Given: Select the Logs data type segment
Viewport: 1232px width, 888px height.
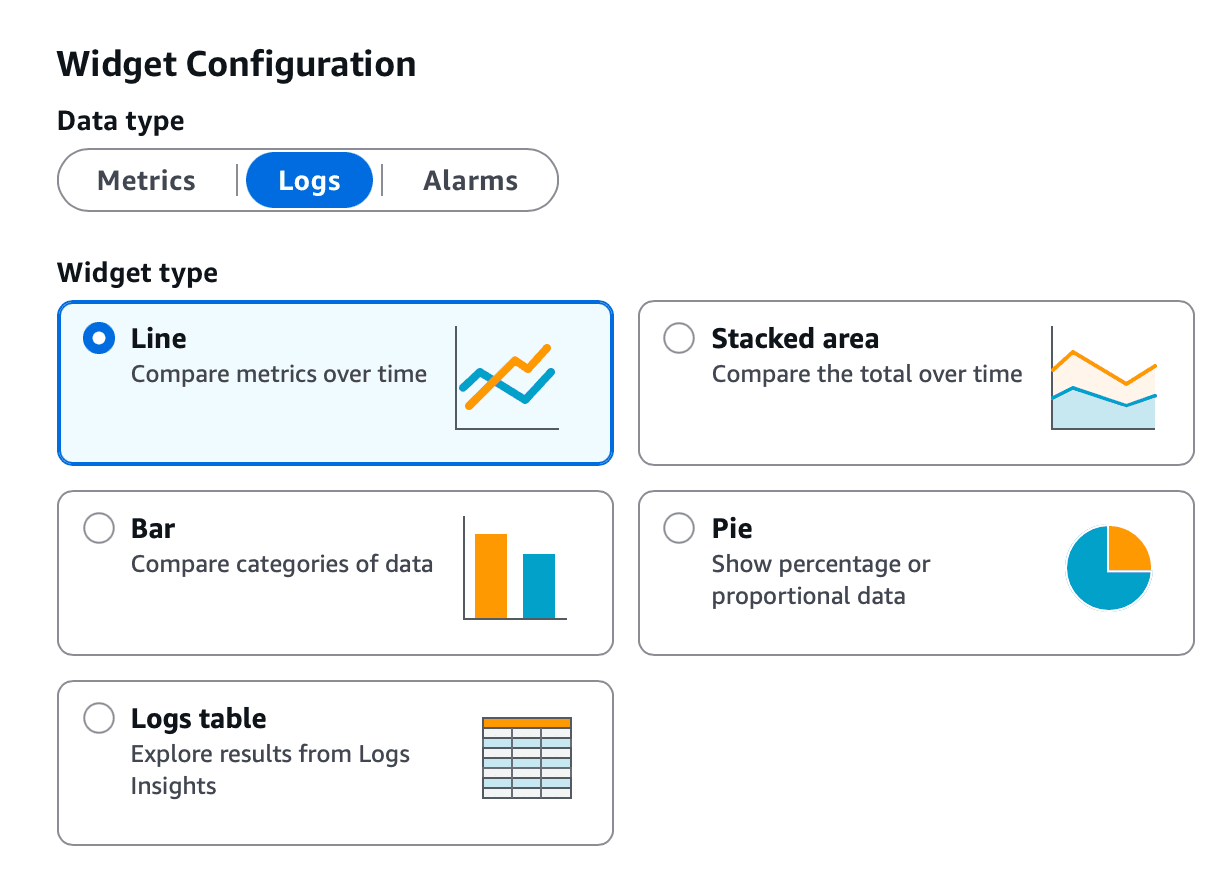Looking at the screenshot, I should tap(309, 180).
